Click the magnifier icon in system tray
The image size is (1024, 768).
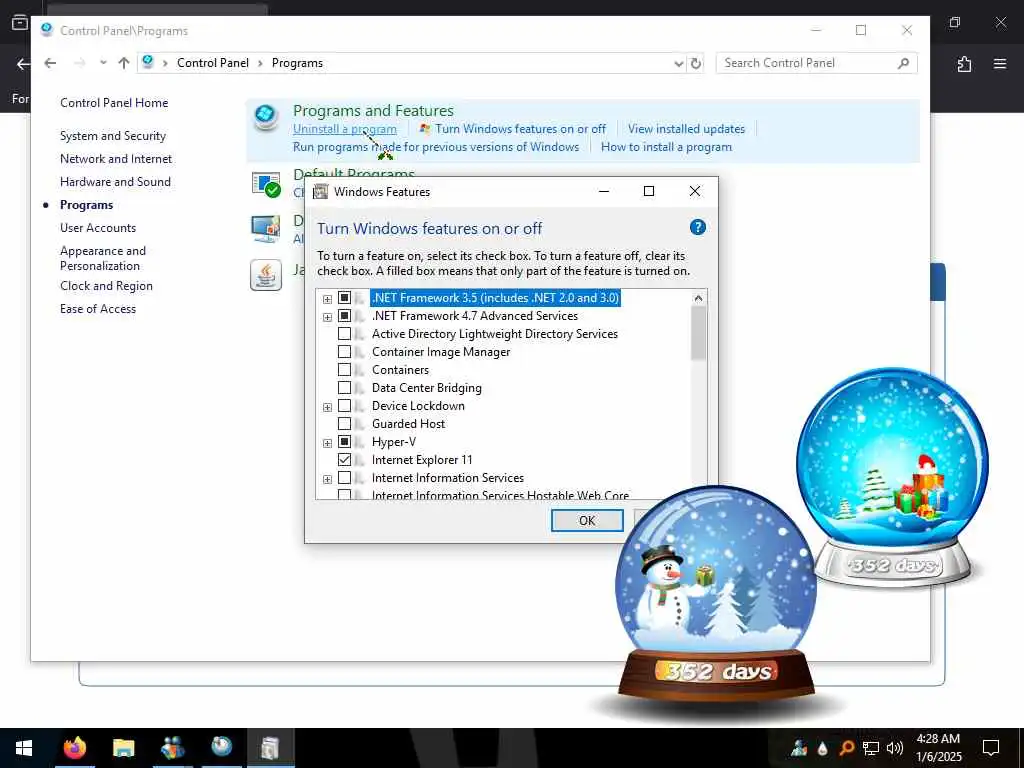click(846, 748)
